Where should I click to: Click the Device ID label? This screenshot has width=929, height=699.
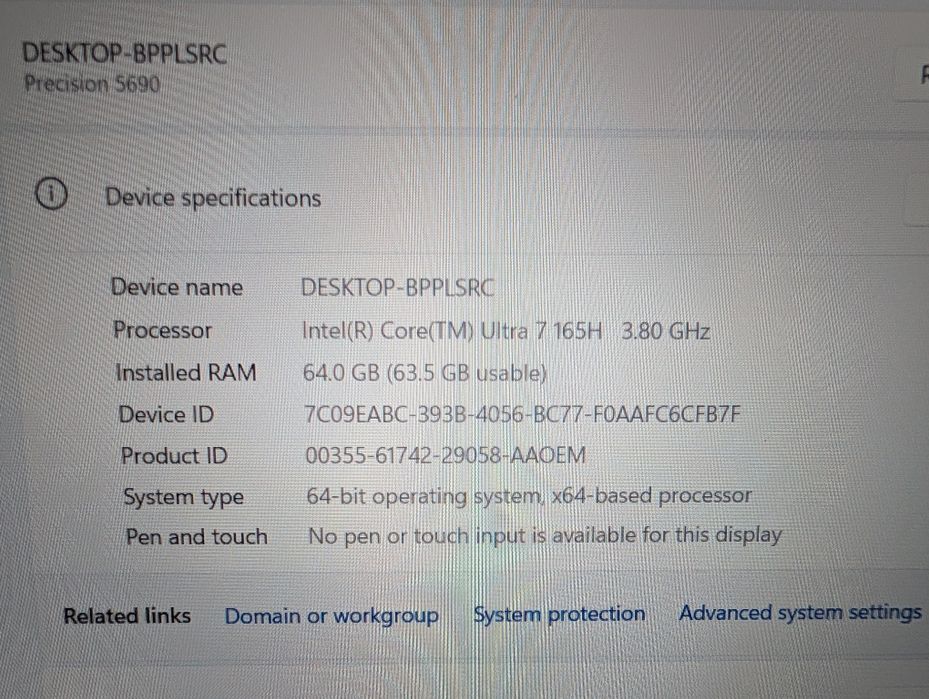point(166,414)
